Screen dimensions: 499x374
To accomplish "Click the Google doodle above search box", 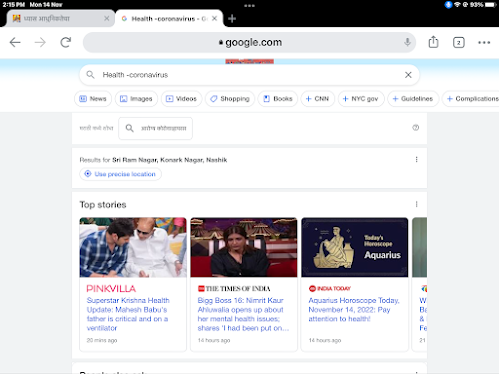I will click(x=249, y=62).
